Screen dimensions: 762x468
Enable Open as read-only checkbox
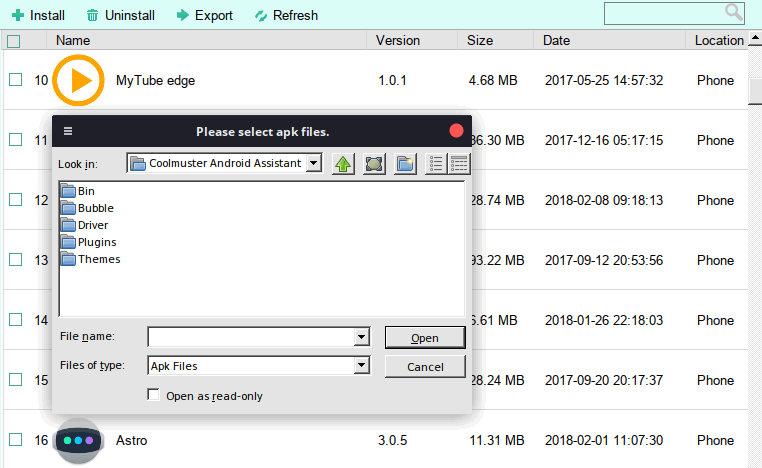154,395
